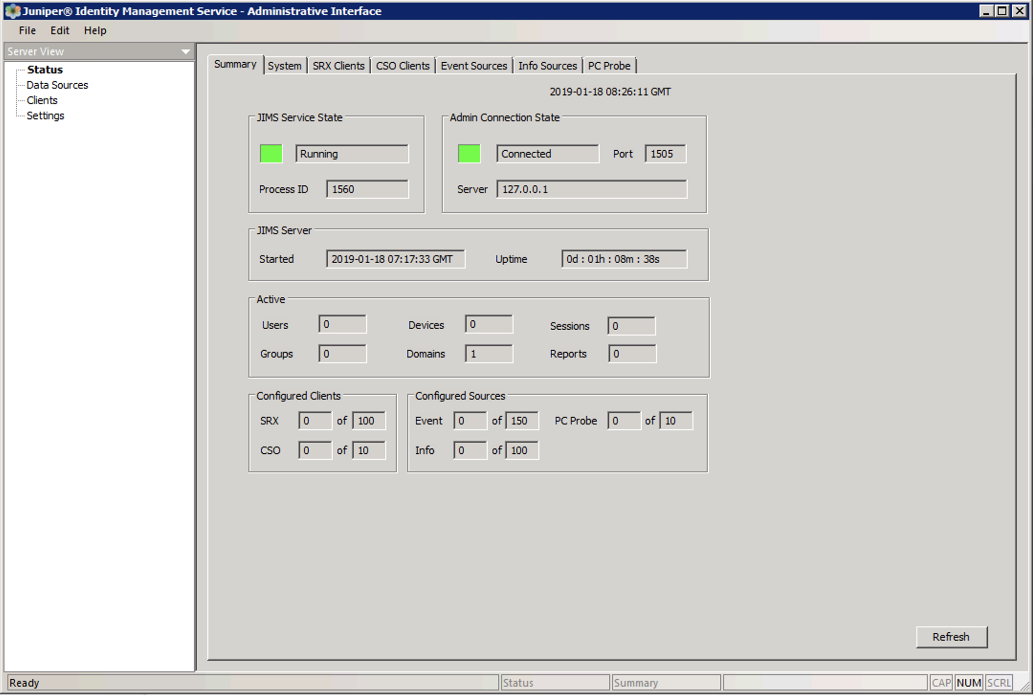Click the Active Devices count field
Viewport: 1033px width, 695px height.
(488, 324)
